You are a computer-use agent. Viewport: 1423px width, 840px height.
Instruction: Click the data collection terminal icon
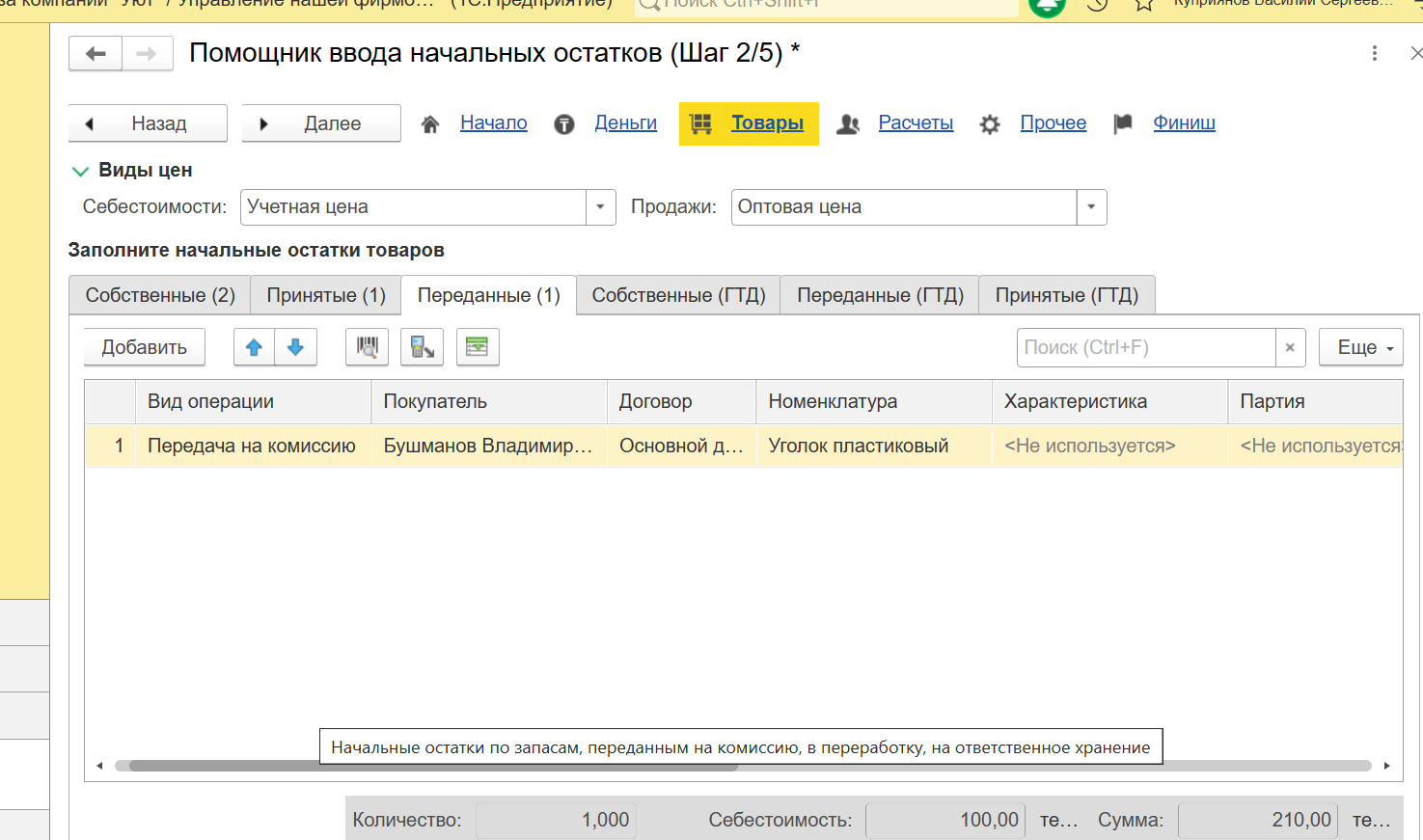pos(422,347)
